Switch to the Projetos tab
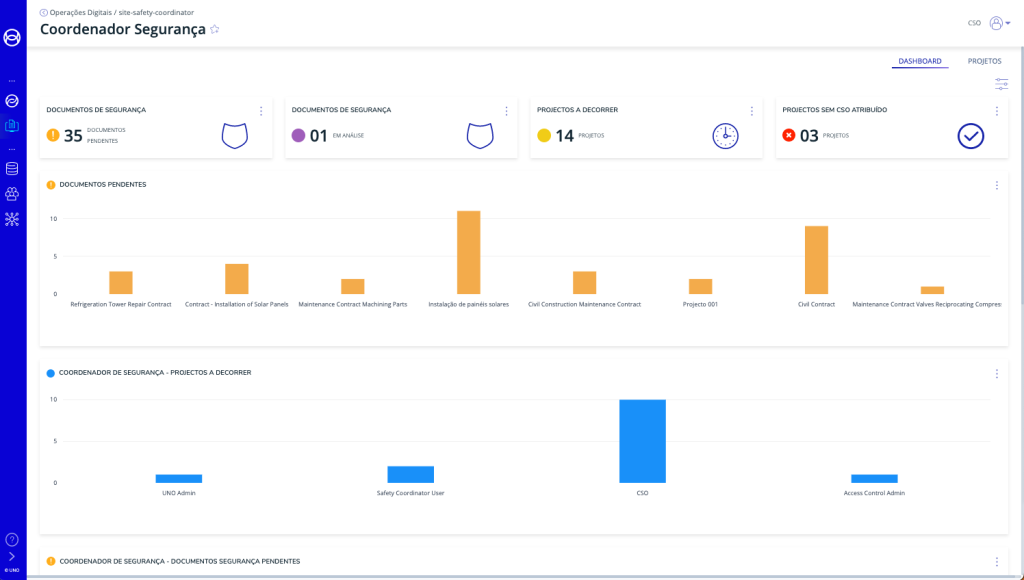This screenshot has height=580, width=1024. (984, 61)
